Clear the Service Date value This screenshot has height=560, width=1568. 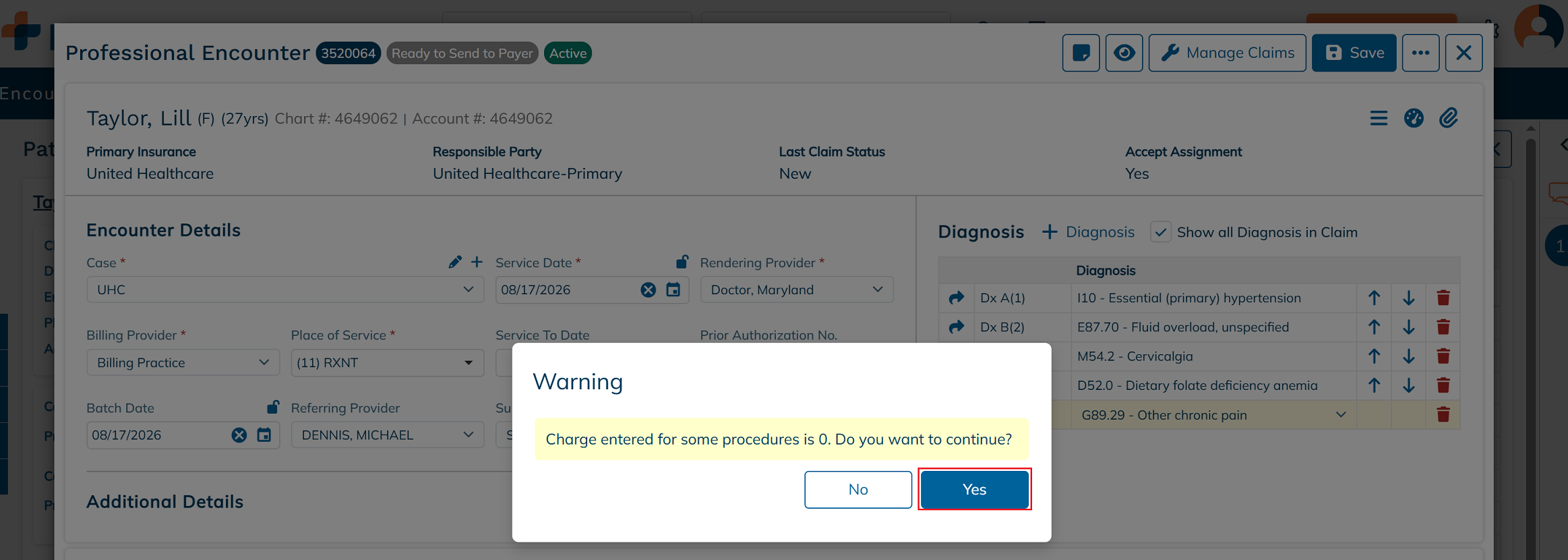[x=648, y=289]
